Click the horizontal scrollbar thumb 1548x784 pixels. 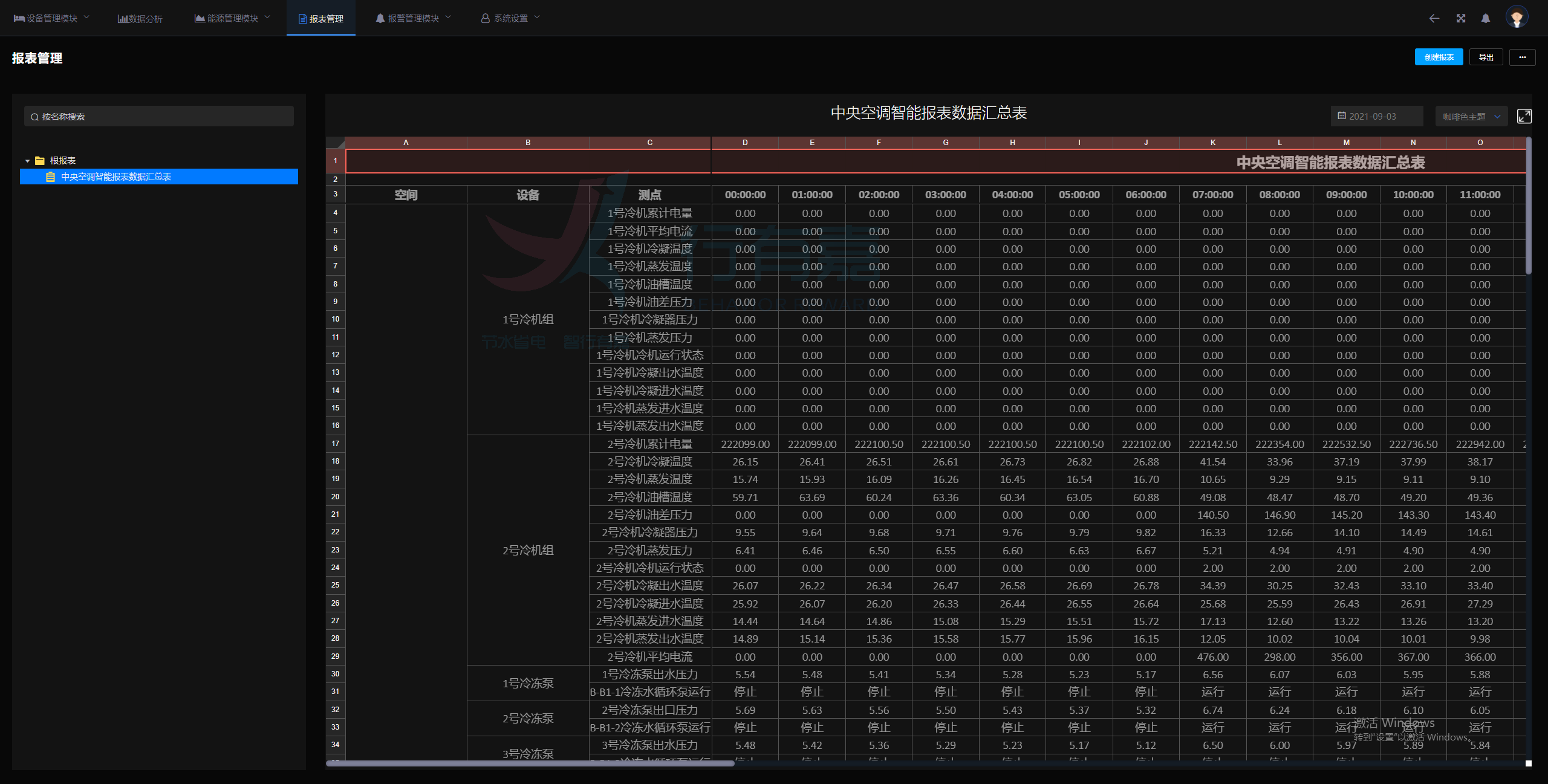[x=530, y=763]
